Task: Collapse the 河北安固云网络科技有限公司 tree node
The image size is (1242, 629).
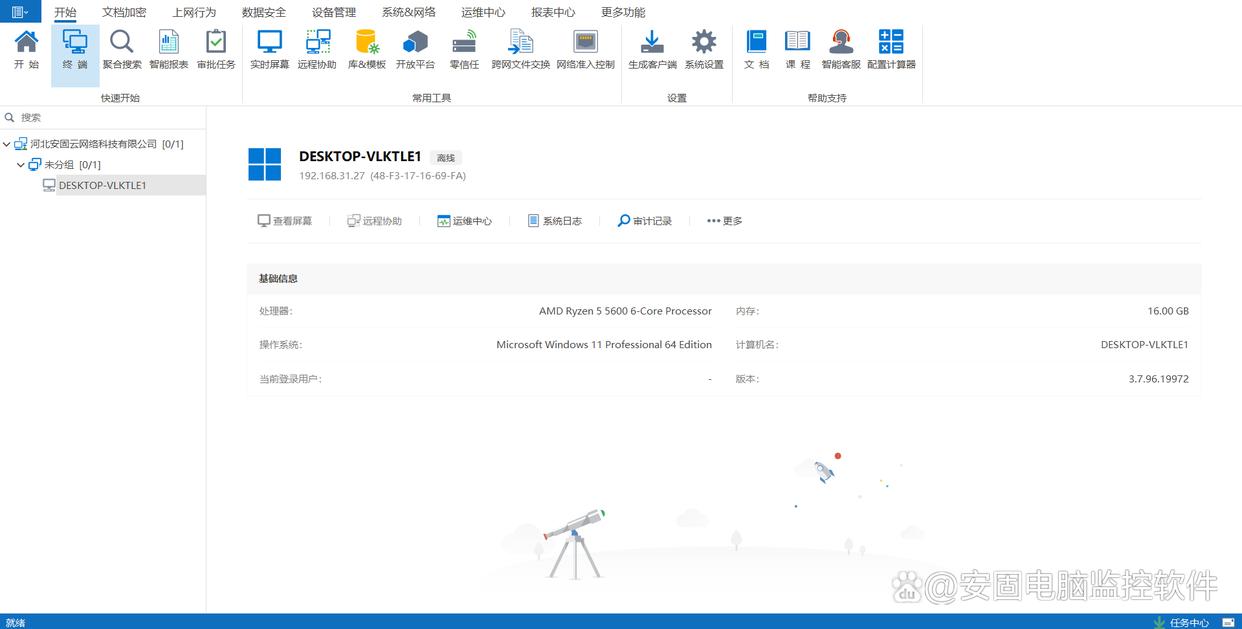Action: tap(7, 144)
